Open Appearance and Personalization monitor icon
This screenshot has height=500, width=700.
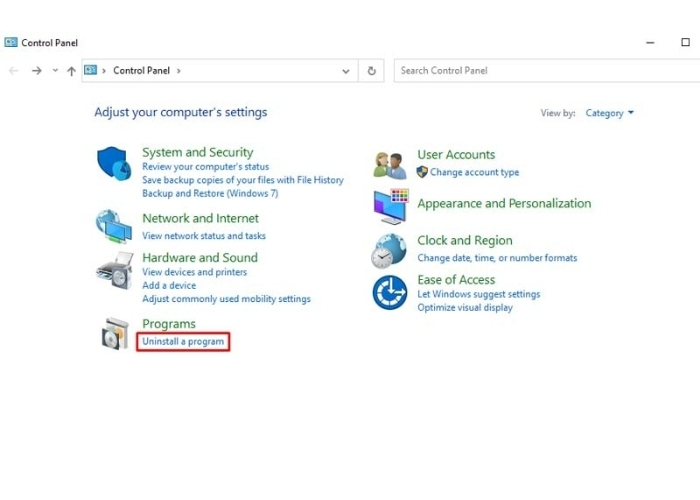click(391, 206)
